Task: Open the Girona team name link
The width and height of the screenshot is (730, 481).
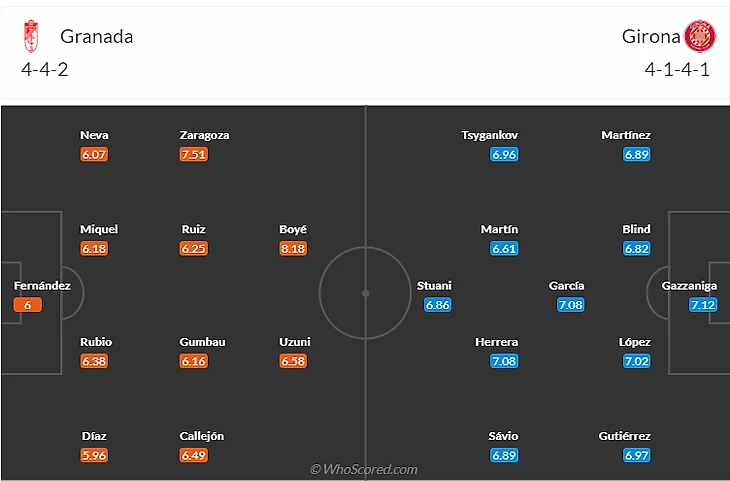Action: [651, 36]
